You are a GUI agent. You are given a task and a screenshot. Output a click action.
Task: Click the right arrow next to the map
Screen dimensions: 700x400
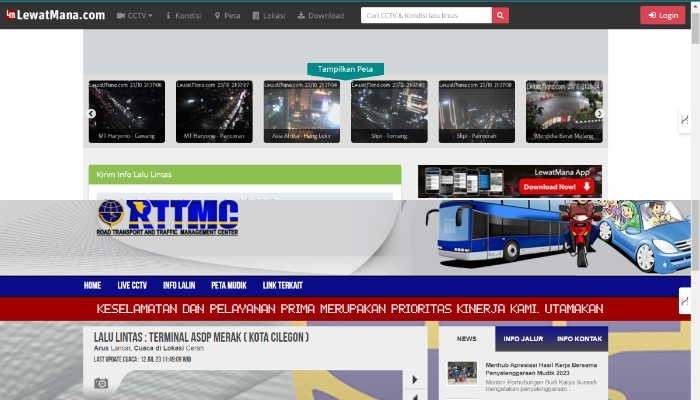pos(415,379)
